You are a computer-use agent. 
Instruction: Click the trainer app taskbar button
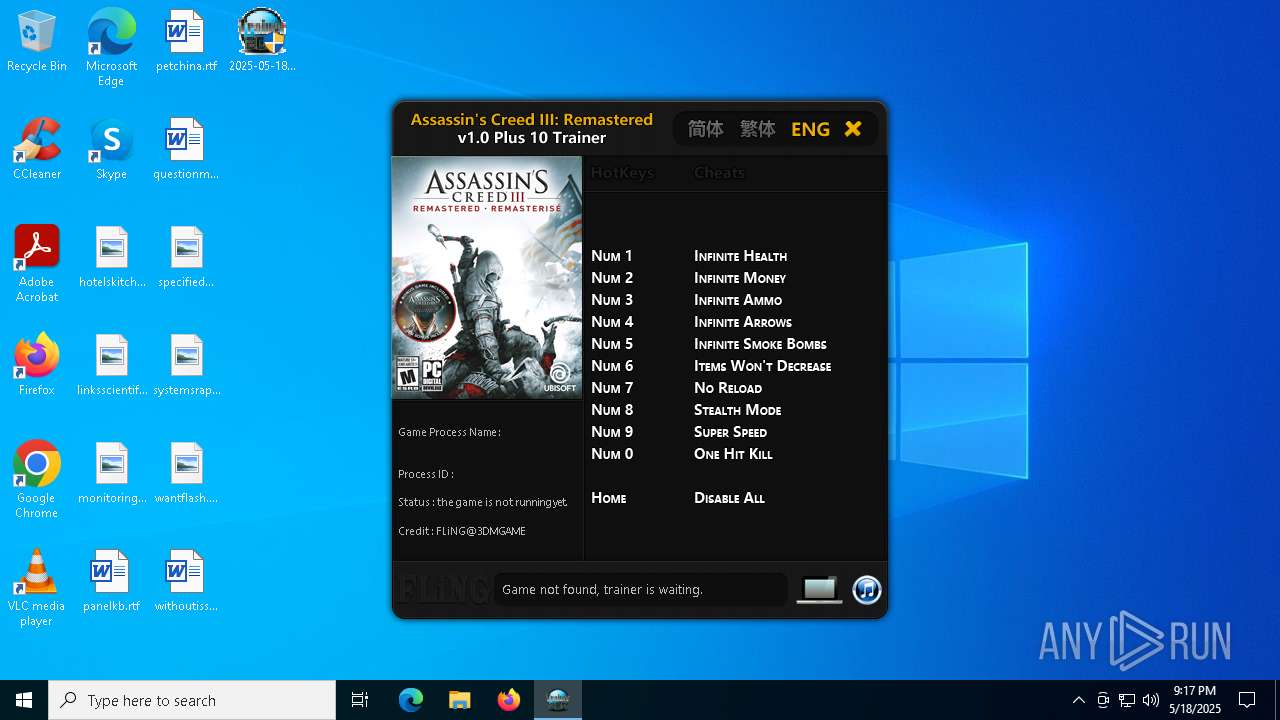(558, 700)
